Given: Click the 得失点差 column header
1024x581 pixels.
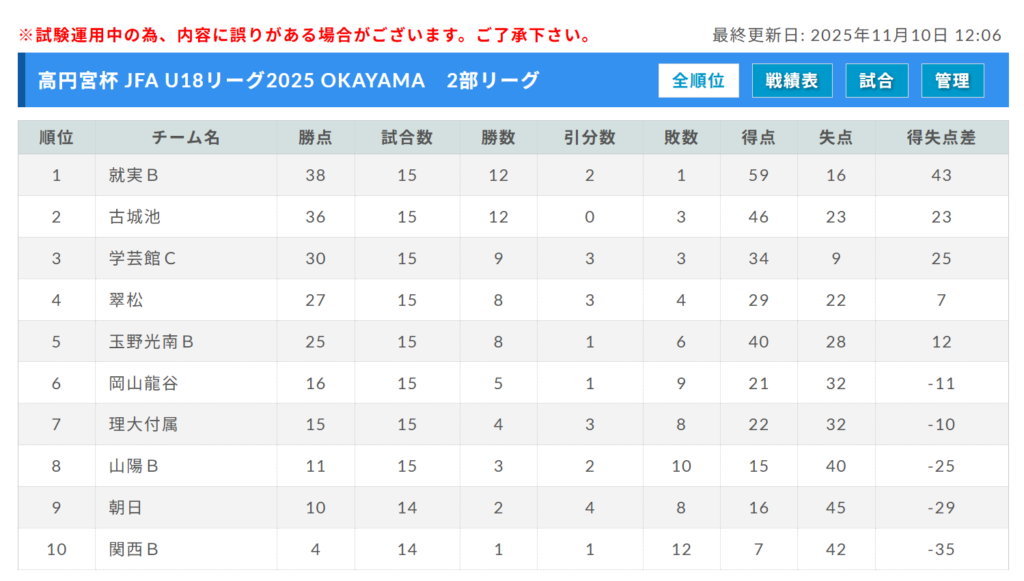Looking at the screenshot, I should 940,138.
